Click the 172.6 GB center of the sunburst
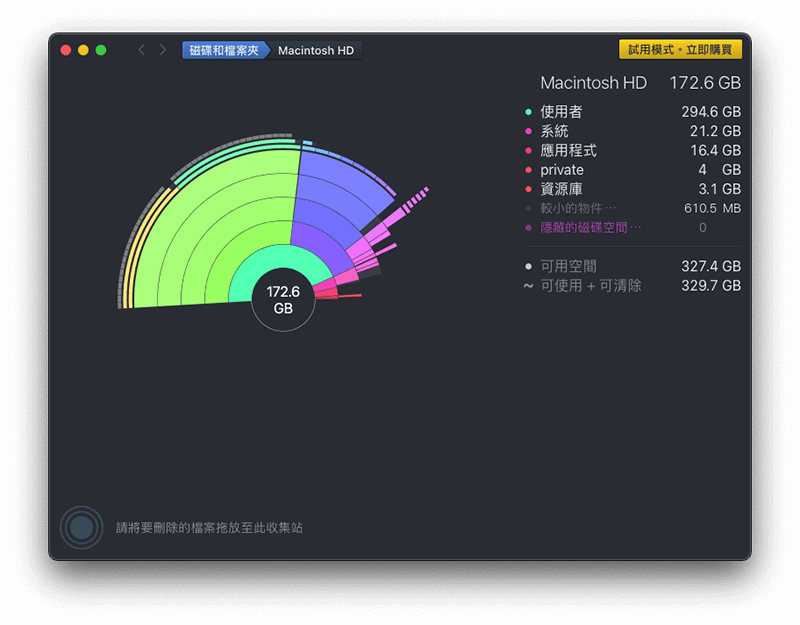 (283, 300)
